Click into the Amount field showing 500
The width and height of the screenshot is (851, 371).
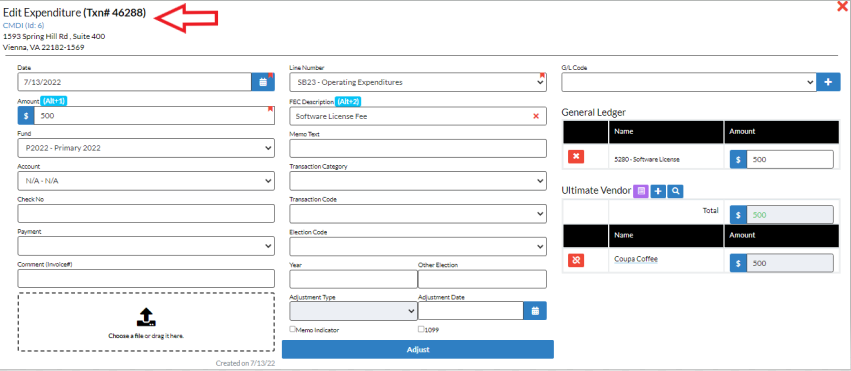pos(154,116)
